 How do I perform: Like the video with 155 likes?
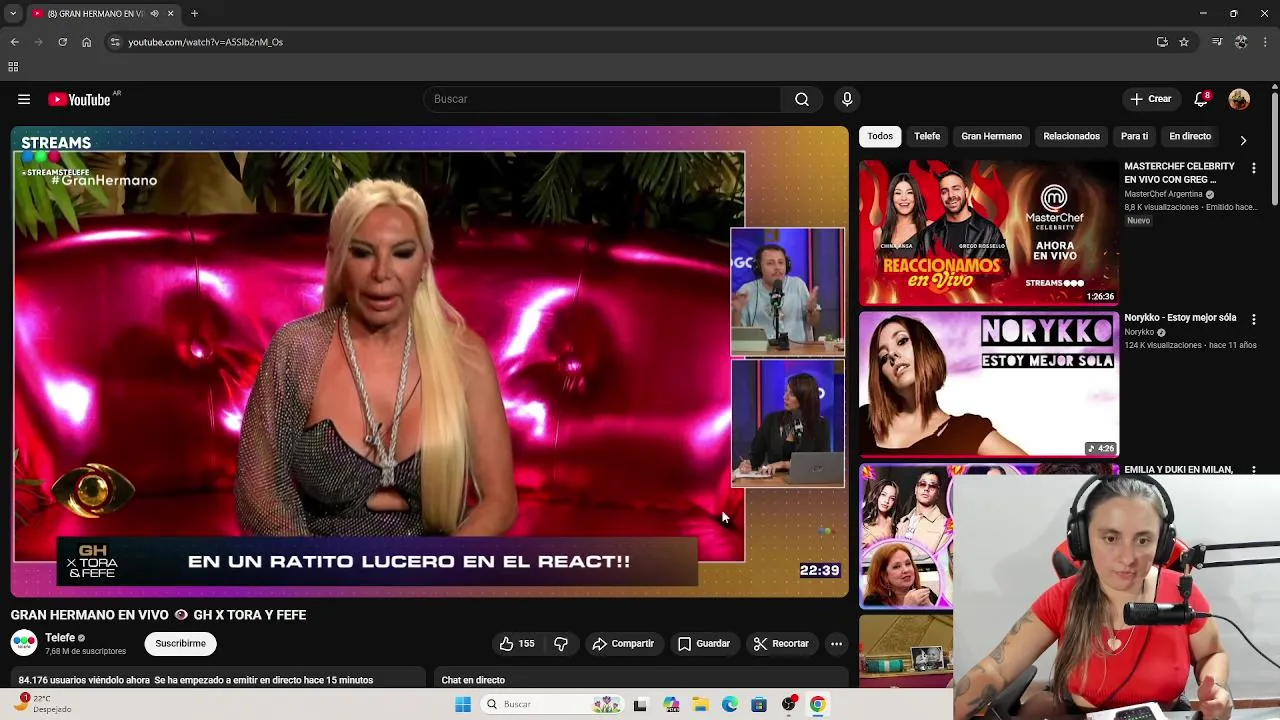517,644
